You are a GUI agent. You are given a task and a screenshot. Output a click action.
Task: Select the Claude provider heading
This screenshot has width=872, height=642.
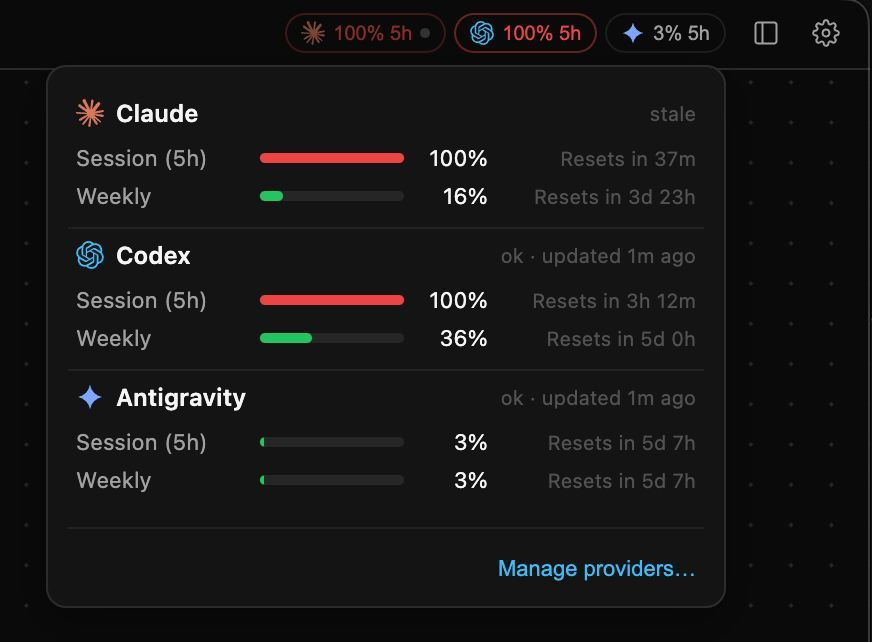(x=157, y=113)
